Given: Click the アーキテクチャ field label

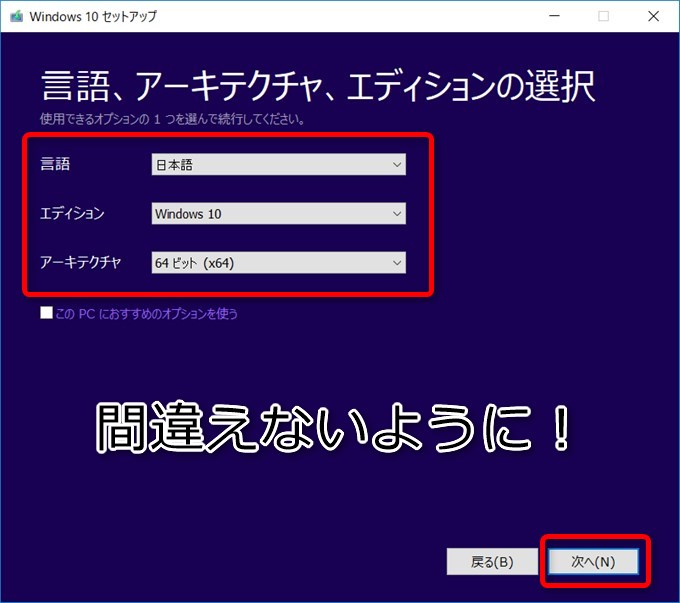Looking at the screenshot, I should click(x=80, y=262).
